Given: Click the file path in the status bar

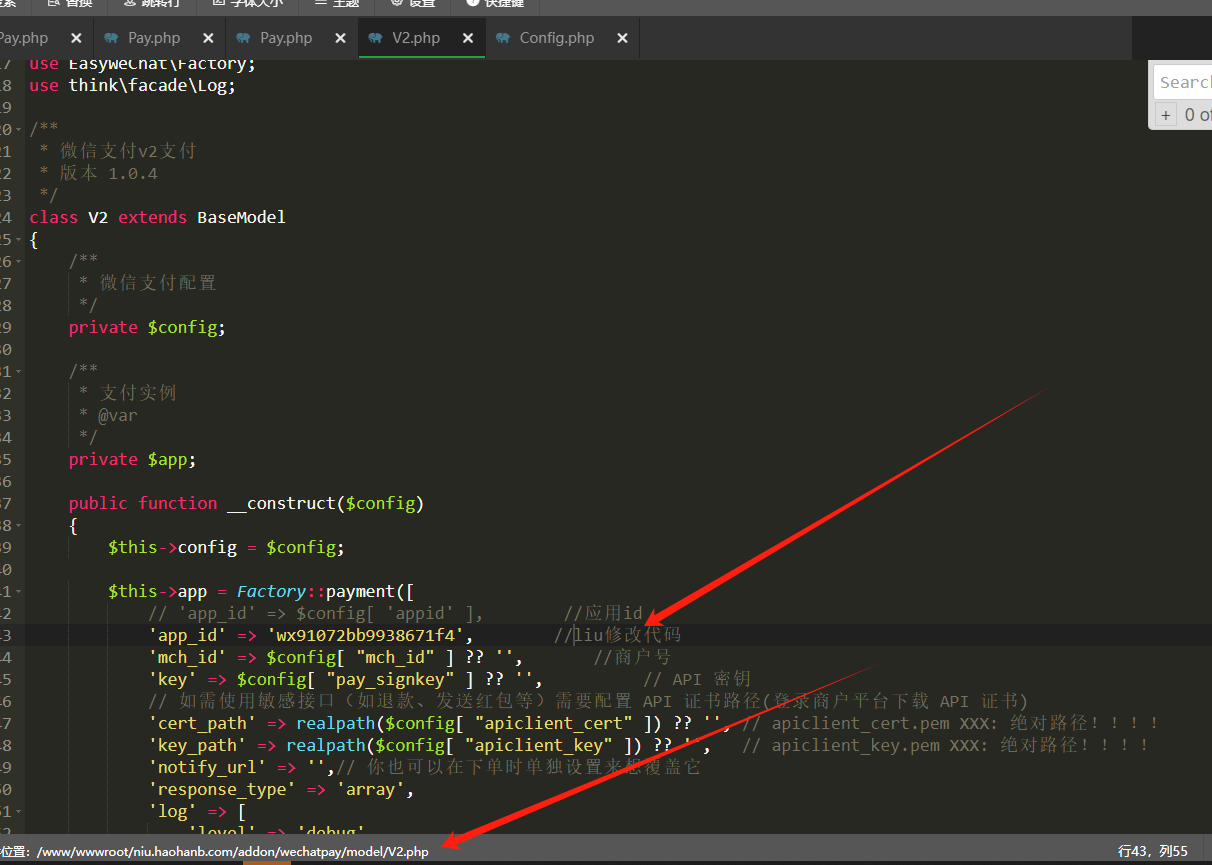Looking at the screenshot, I should 232,852.
